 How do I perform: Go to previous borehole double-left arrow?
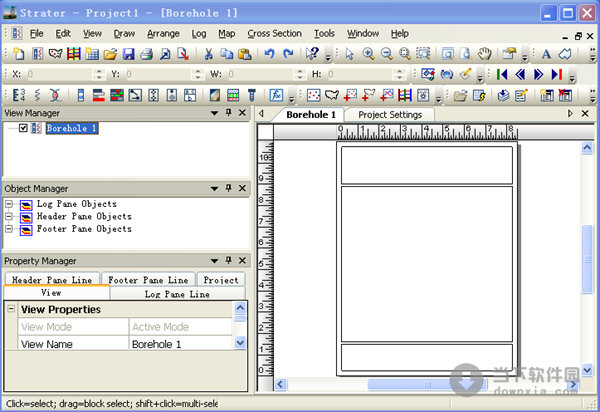(520, 74)
